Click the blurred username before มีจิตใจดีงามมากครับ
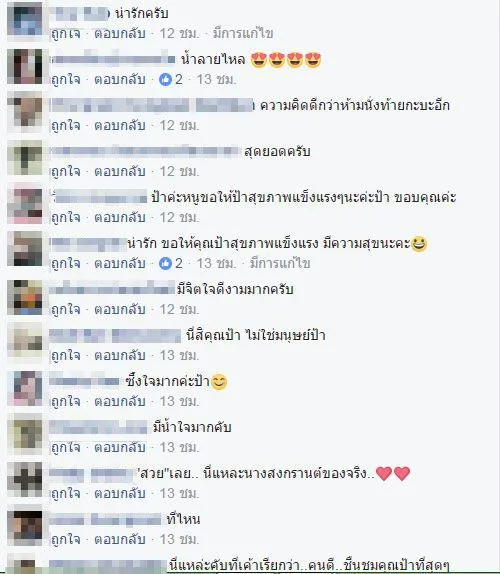 (x=112, y=288)
